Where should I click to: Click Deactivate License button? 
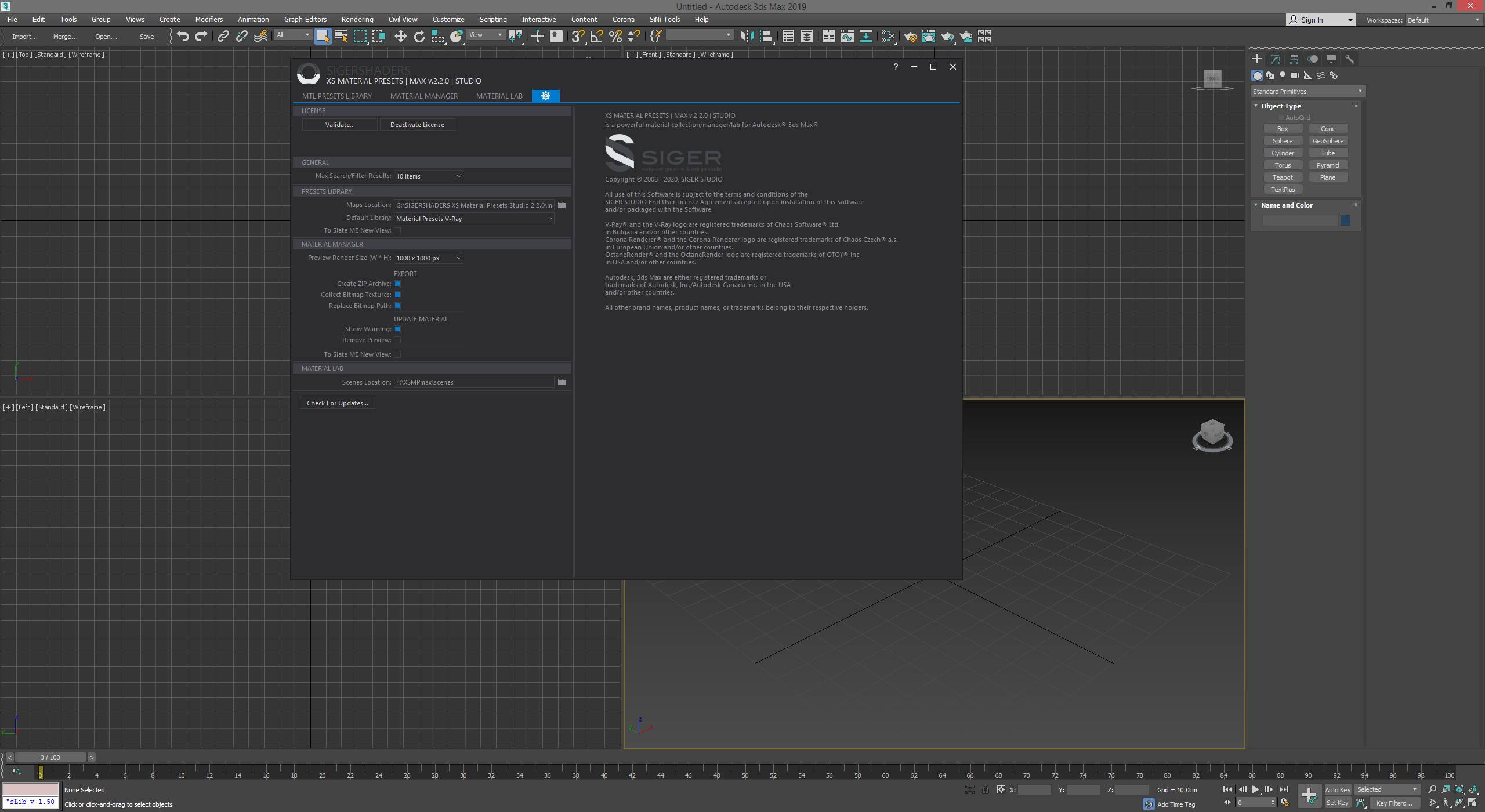click(417, 125)
